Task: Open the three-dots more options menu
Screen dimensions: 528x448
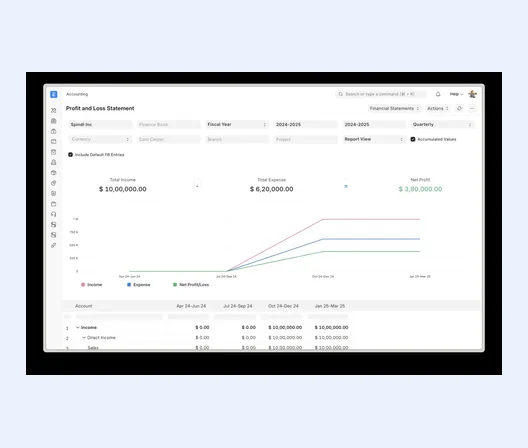Action: point(472,108)
